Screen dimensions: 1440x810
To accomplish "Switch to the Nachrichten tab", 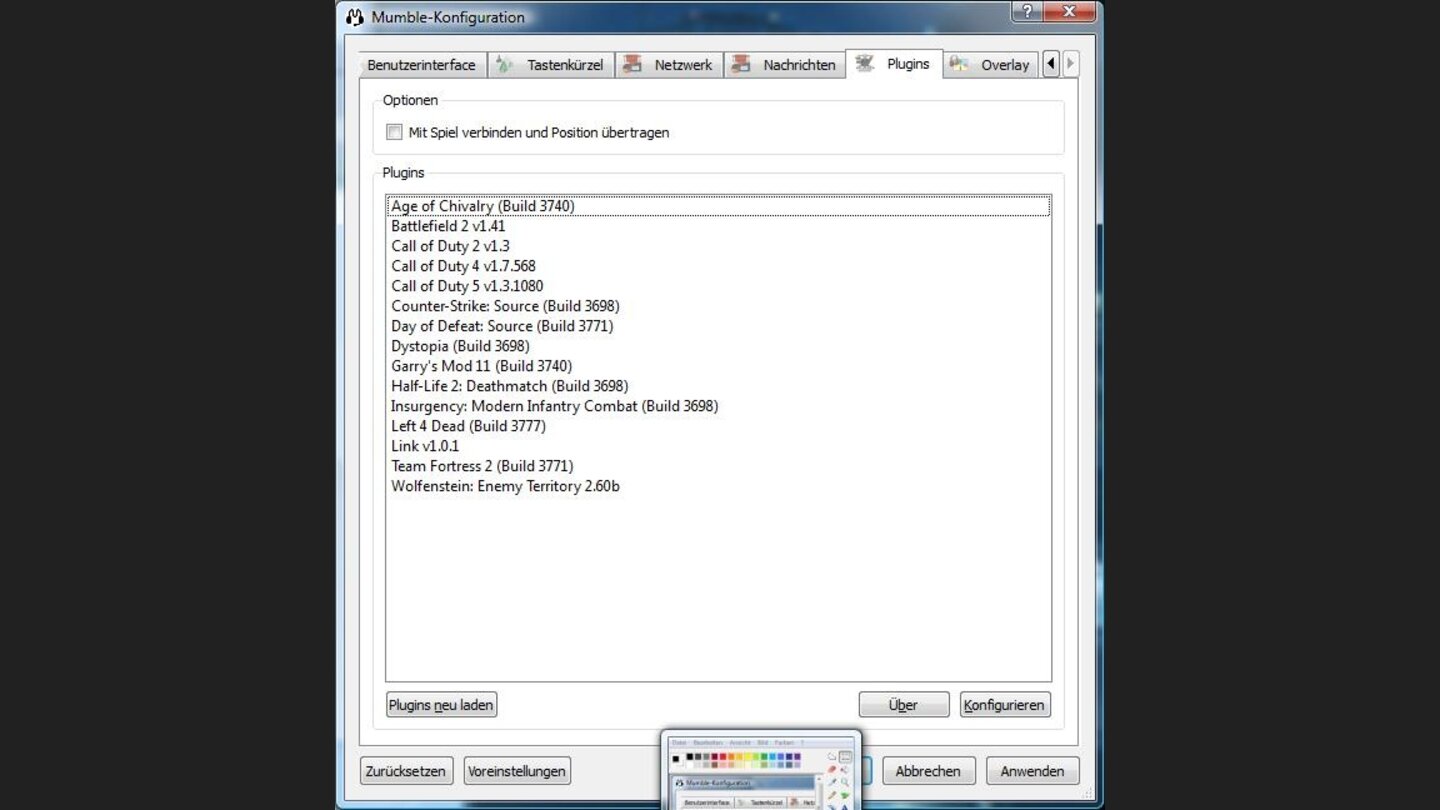I will (784, 65).
